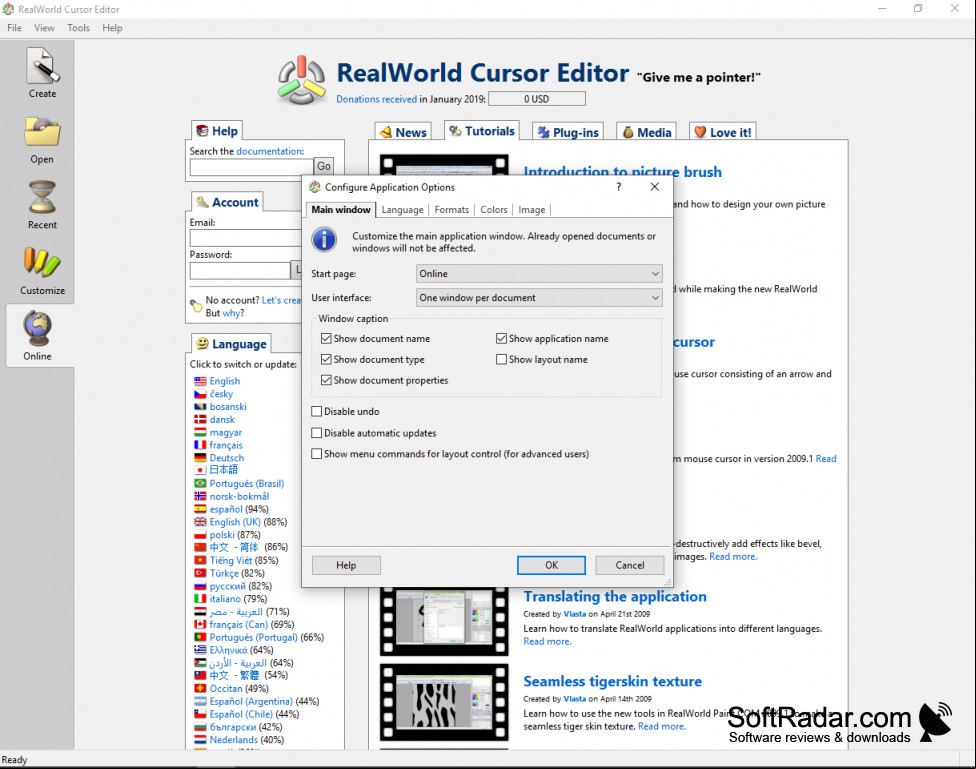Enable Show menu commands for layout control
This screenshot has height=769, width=976.
point(316,454)
